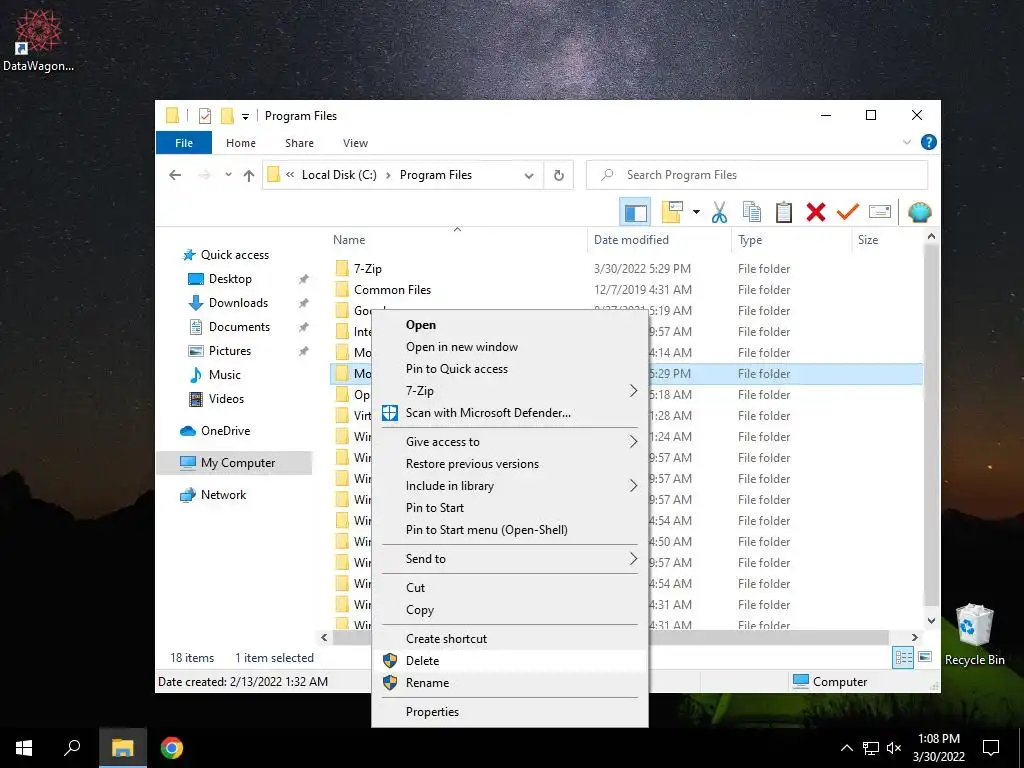Sort by Type column header
The width and height of the screenshot is (1024, 768).
[x=750, y=240]
